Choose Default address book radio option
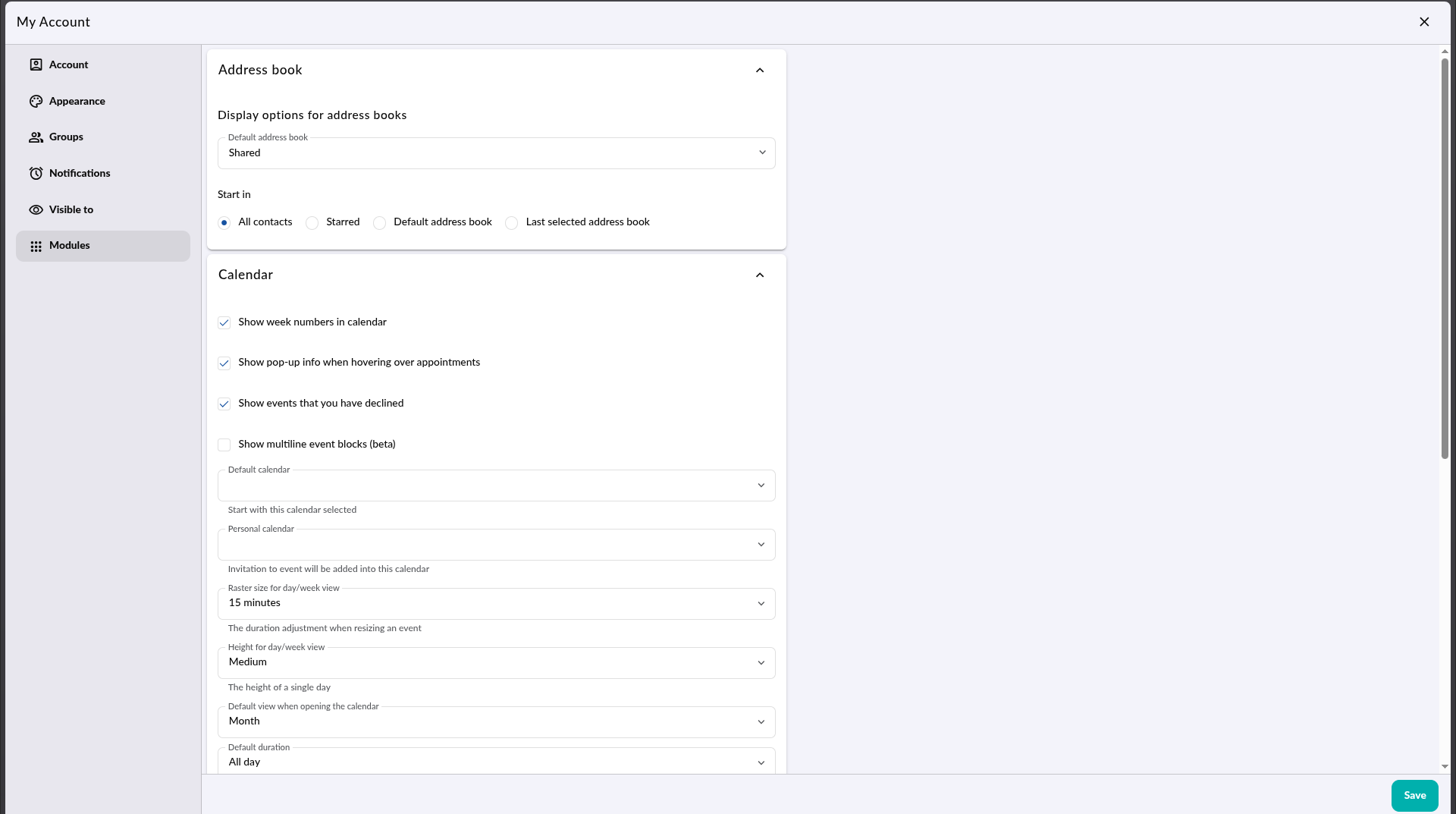Image resolution: width=1456 pixels, height=814 pixels. coord(379,223)
